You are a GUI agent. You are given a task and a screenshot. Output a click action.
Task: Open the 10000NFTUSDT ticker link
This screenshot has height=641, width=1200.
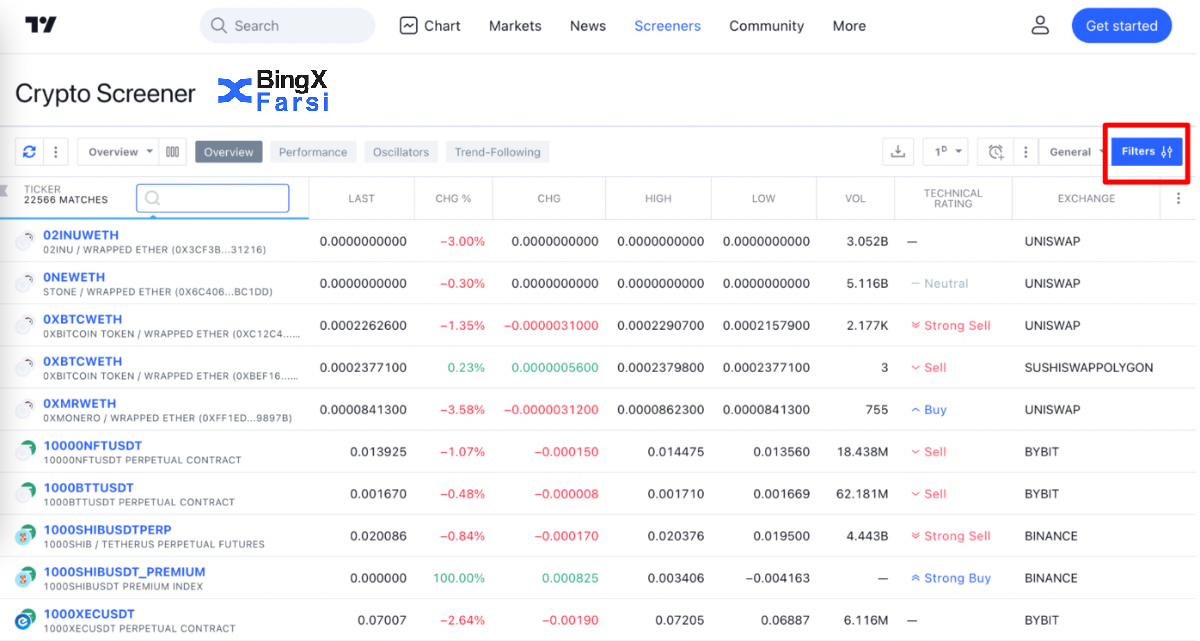click(93, 445)
